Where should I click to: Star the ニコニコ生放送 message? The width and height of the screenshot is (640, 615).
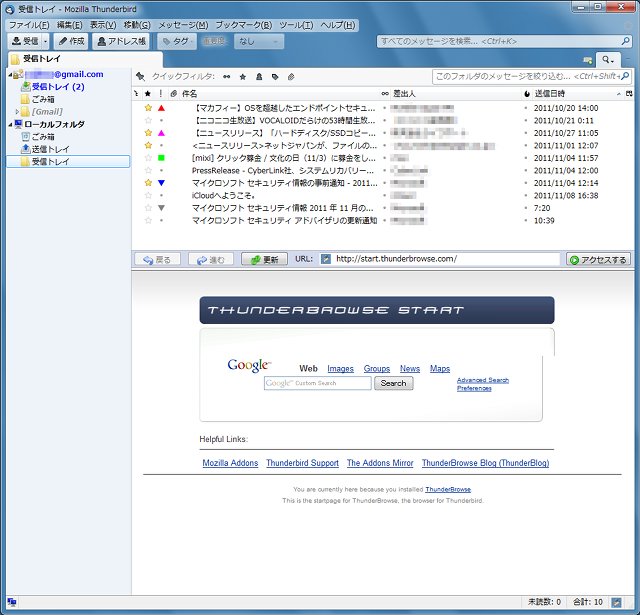pyautogui.click(x=148, y=120)
